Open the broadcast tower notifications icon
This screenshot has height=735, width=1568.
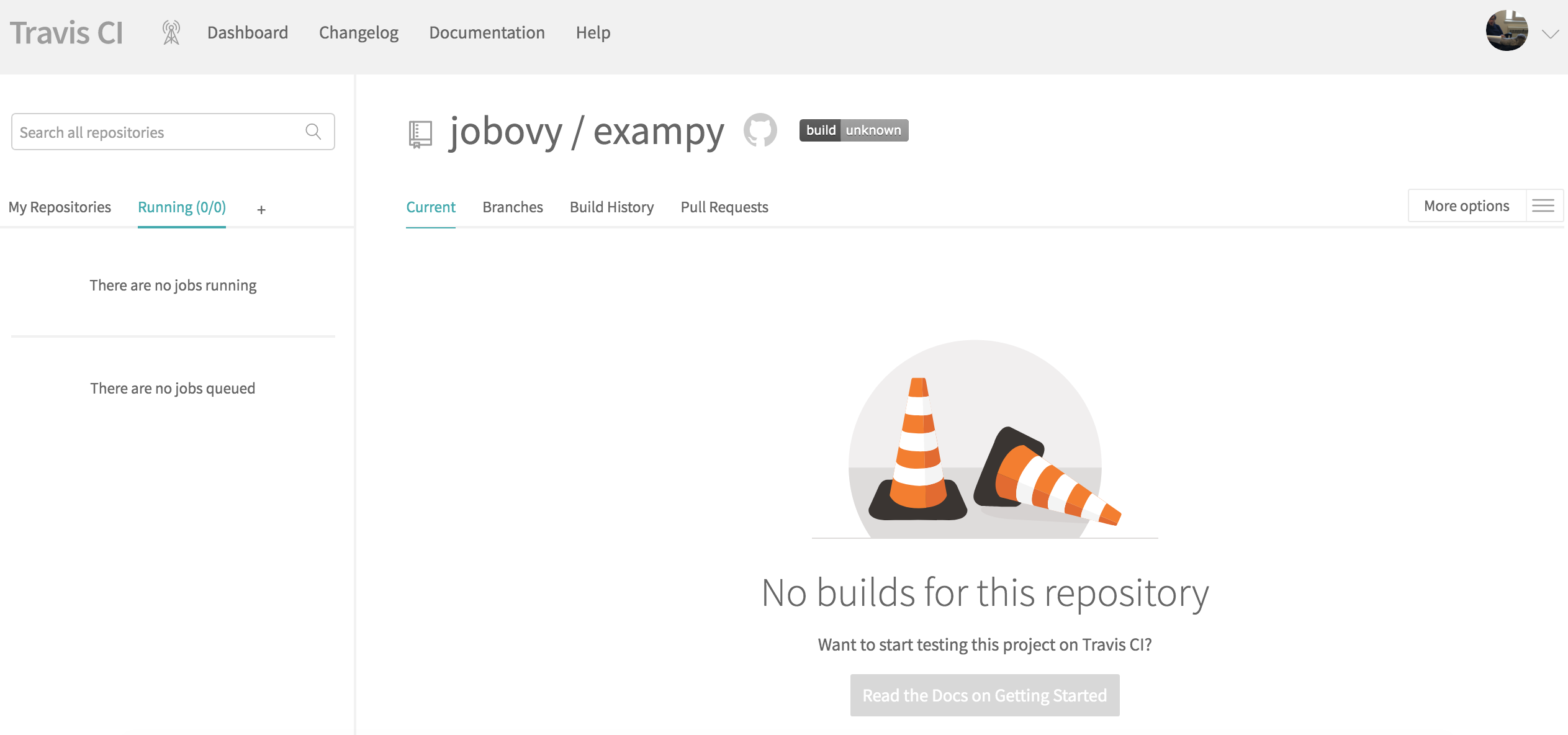(171, 32)
